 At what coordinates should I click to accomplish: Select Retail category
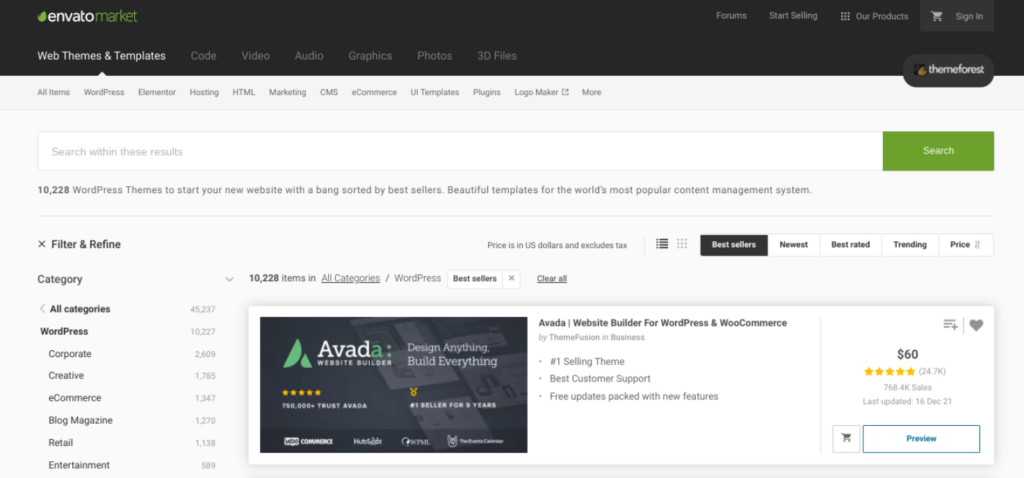tap(61, 442)
